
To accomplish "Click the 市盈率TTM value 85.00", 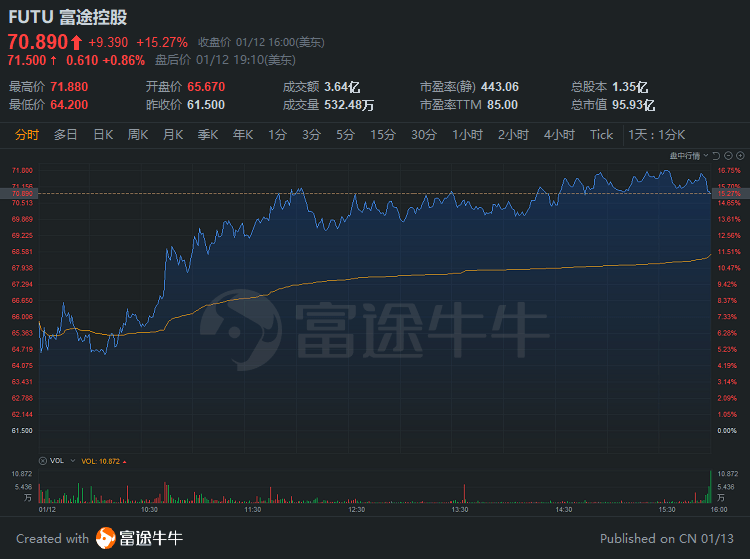I will click(x=502, y=105).
